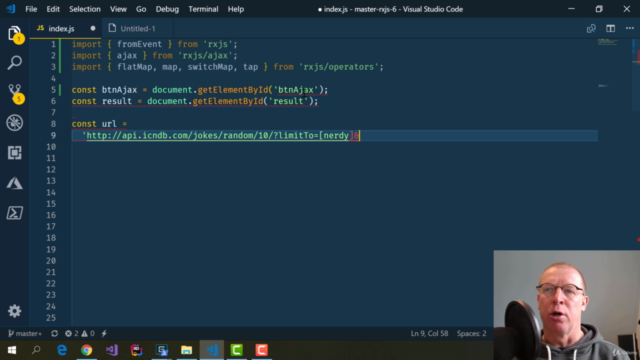Open the red Camtasia recorder taskbar icon
This screenshot has width=640, height=360.
[x=262, y=350]
